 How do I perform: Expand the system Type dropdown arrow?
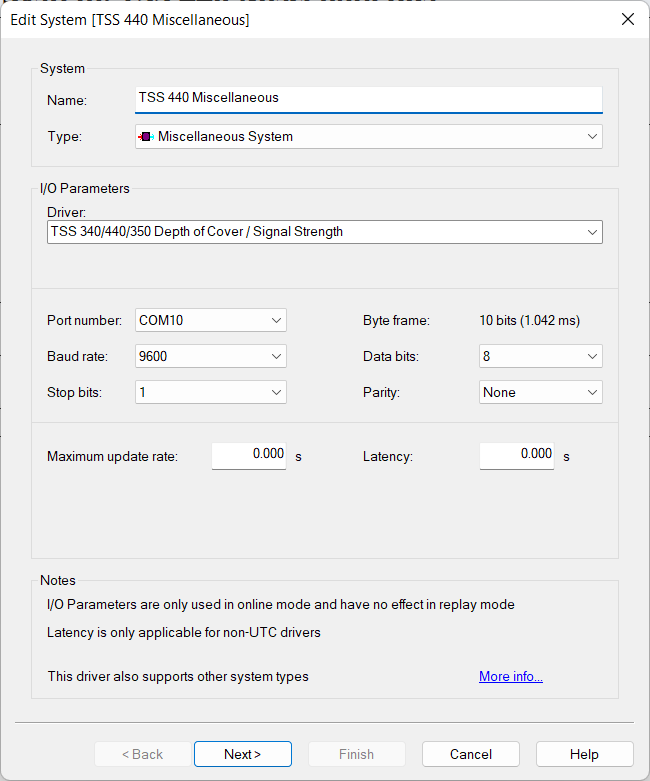point(591,137)
